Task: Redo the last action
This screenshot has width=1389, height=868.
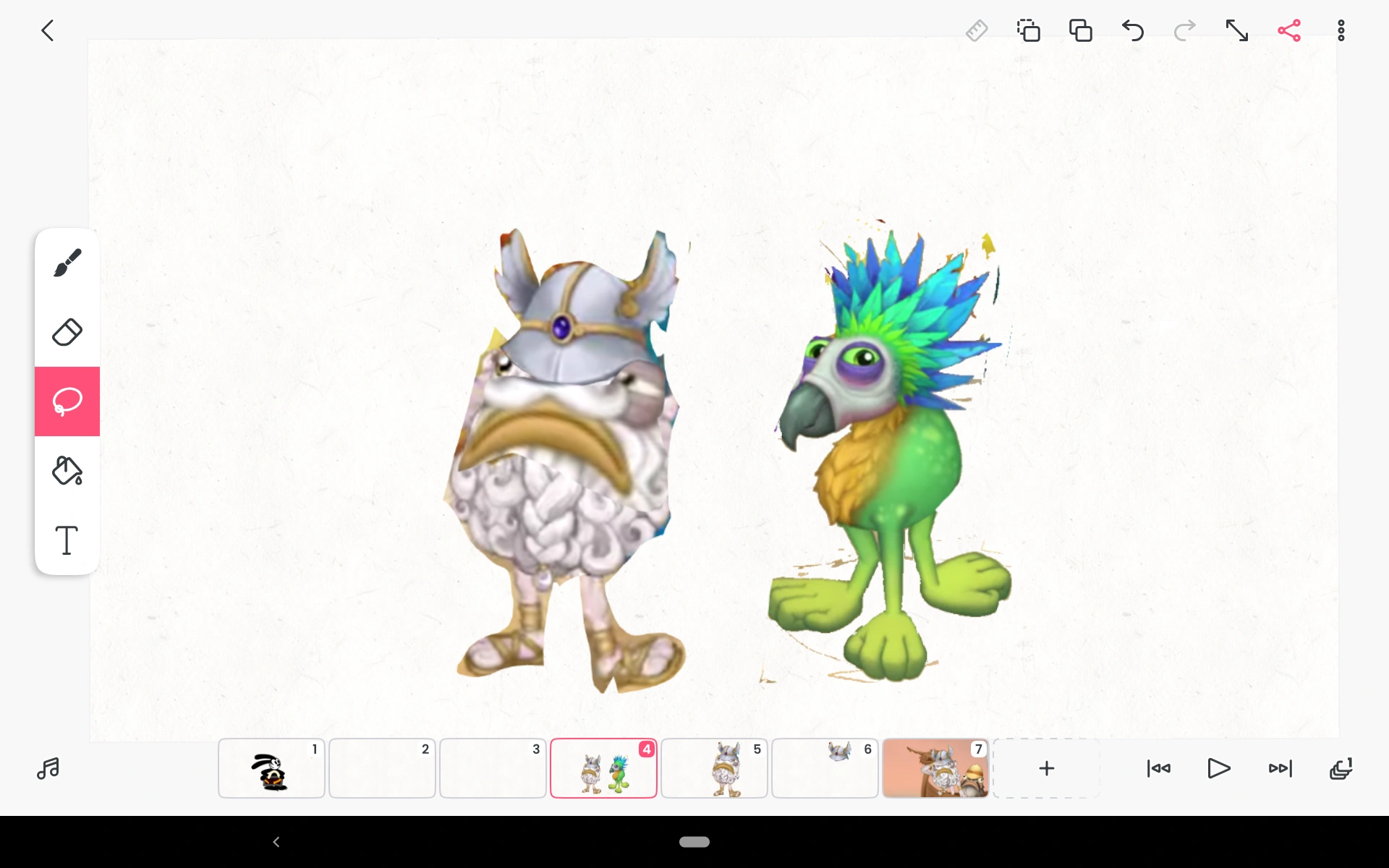Action: coord(1185,30)
